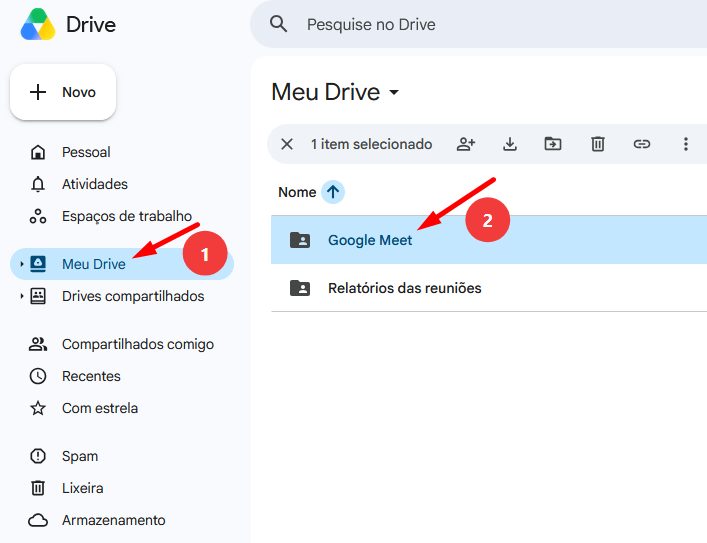Click the plus icon on Novo

coord(38,92)
